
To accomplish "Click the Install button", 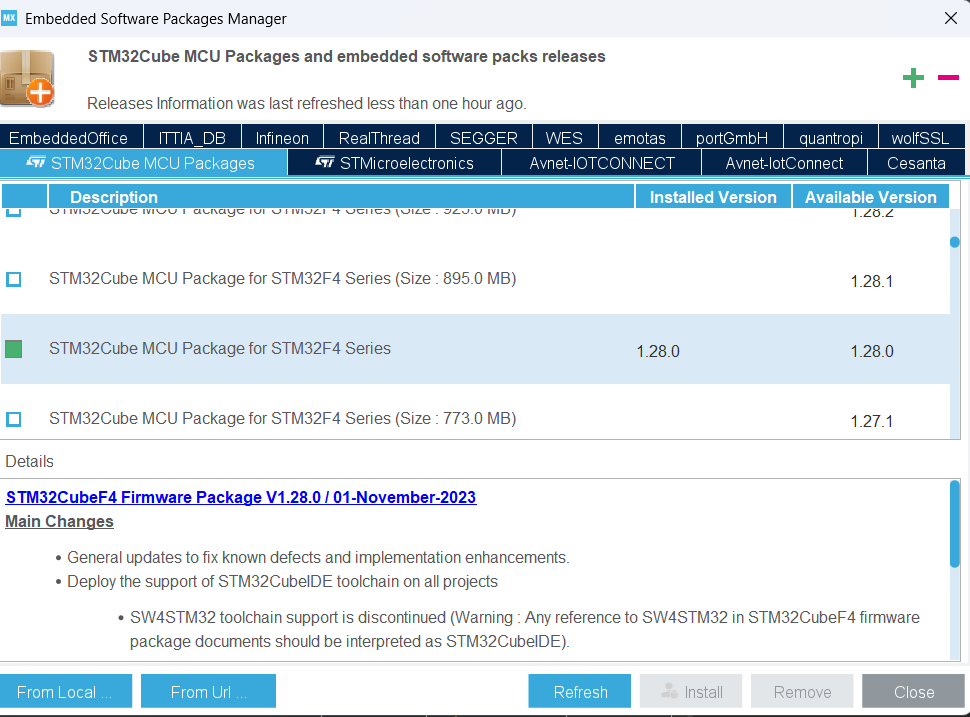I will click(691, 691).
